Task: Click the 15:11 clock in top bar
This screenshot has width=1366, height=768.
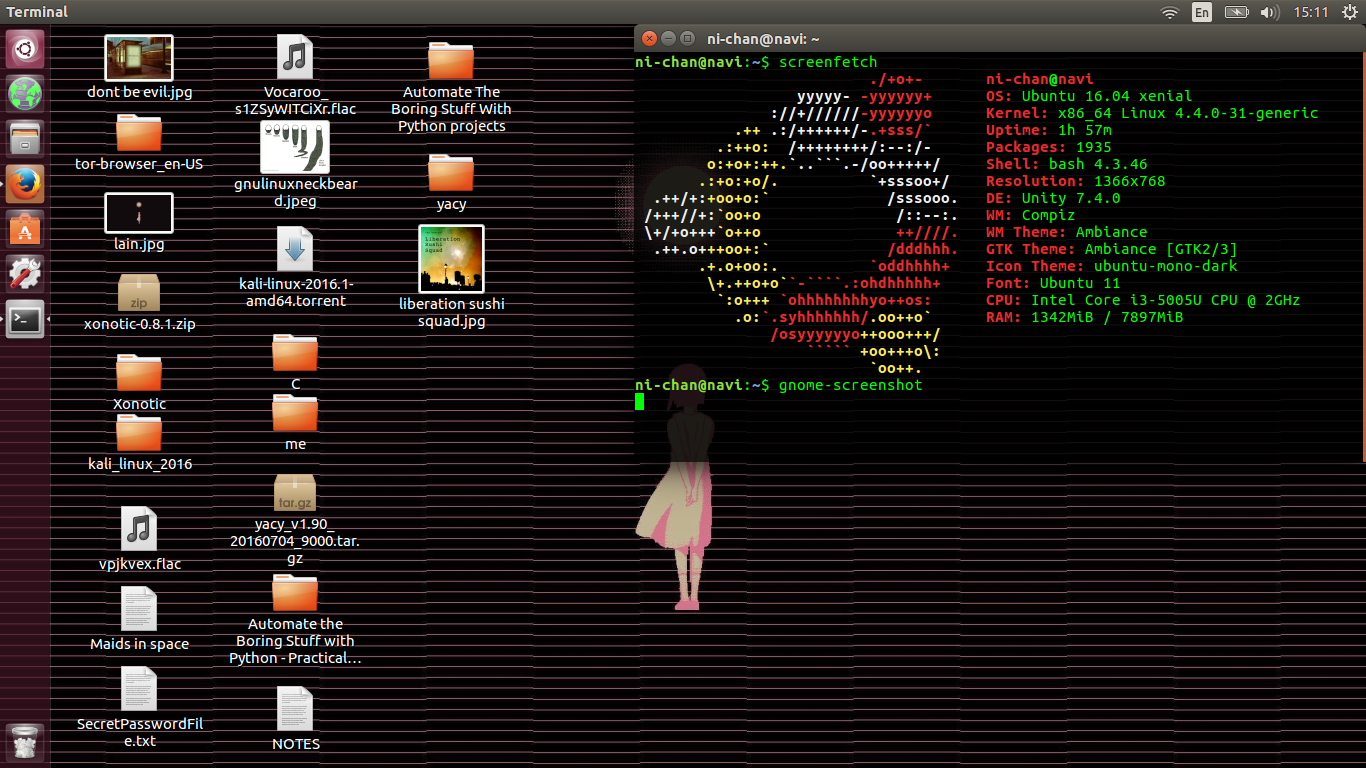Action: [1310, 12]
